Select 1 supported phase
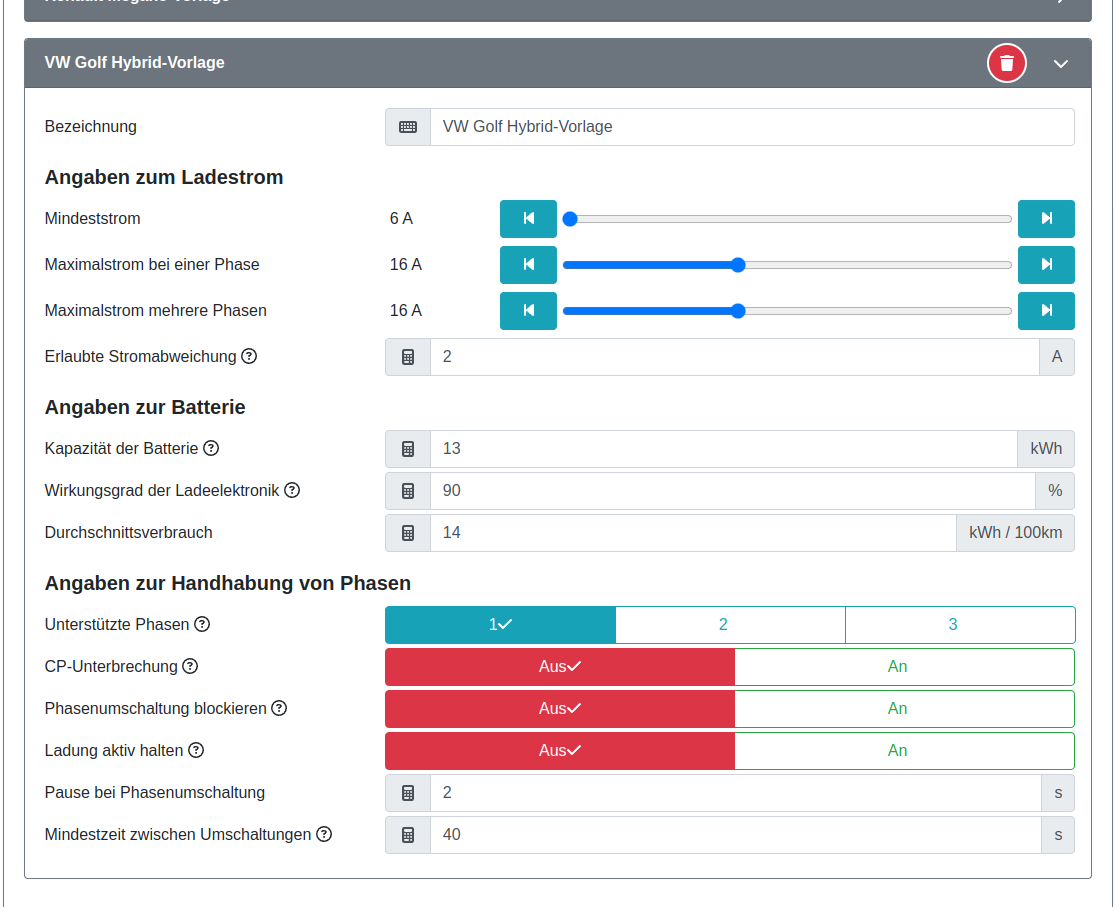The image size is (1115, 907). click(501, 625)
